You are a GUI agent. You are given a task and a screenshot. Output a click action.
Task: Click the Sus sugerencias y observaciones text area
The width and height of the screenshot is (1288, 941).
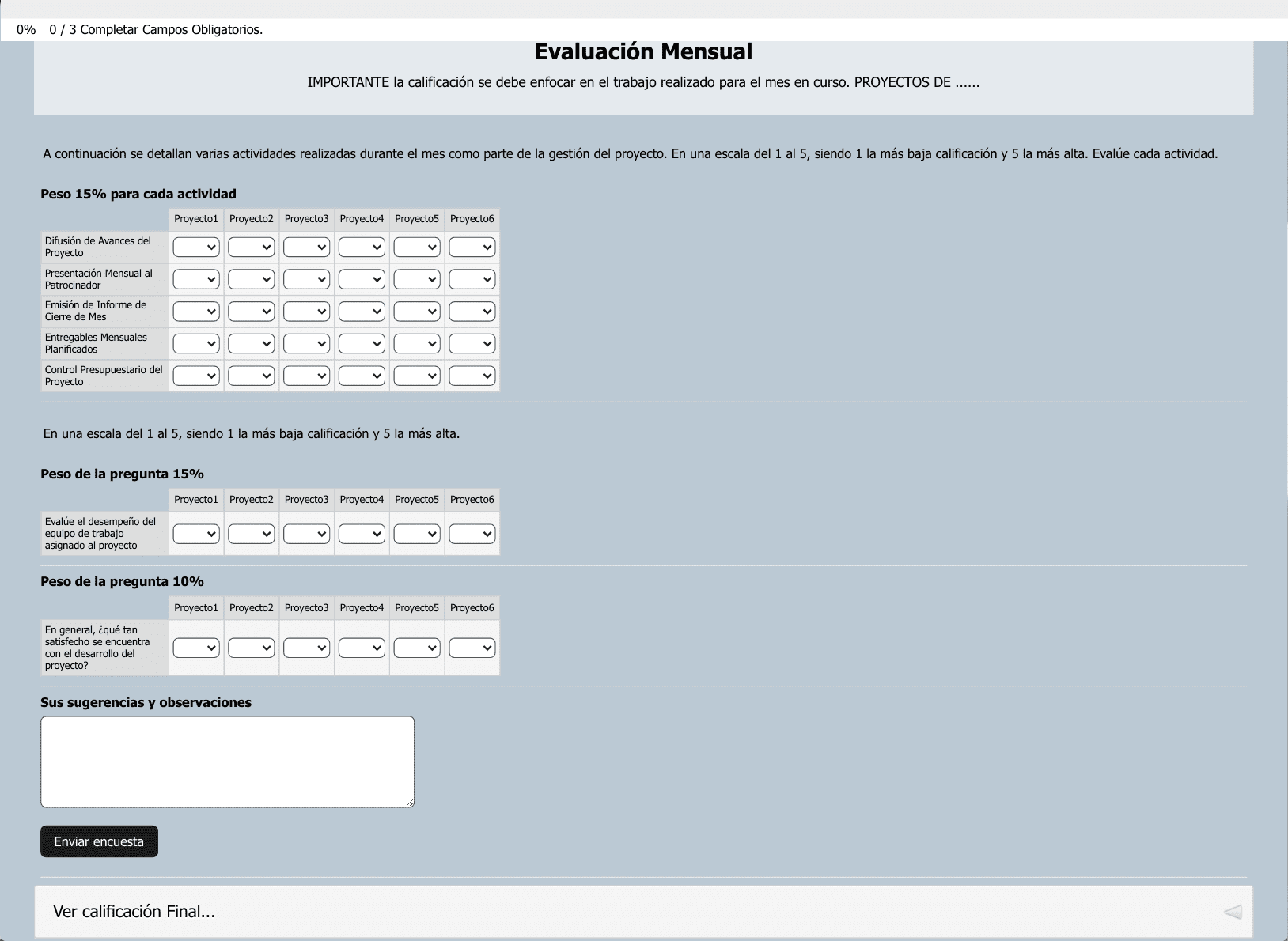tap(228, 761)
